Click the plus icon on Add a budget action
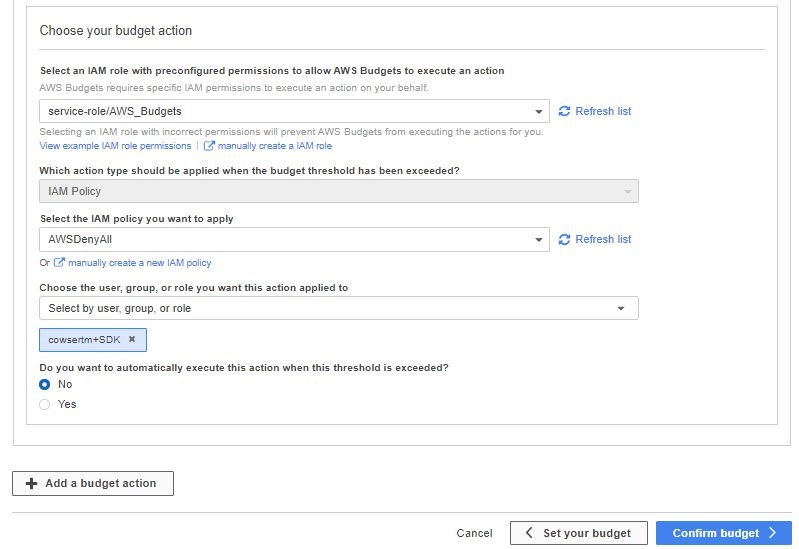Screen dimensions: 799x549 coord(32,483)
